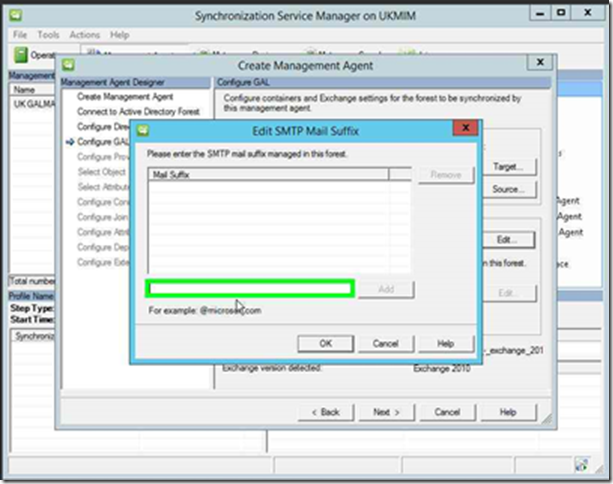Click the Mail Suffix column header
Viewport: 613px width, 484px height.
(268, 174)
